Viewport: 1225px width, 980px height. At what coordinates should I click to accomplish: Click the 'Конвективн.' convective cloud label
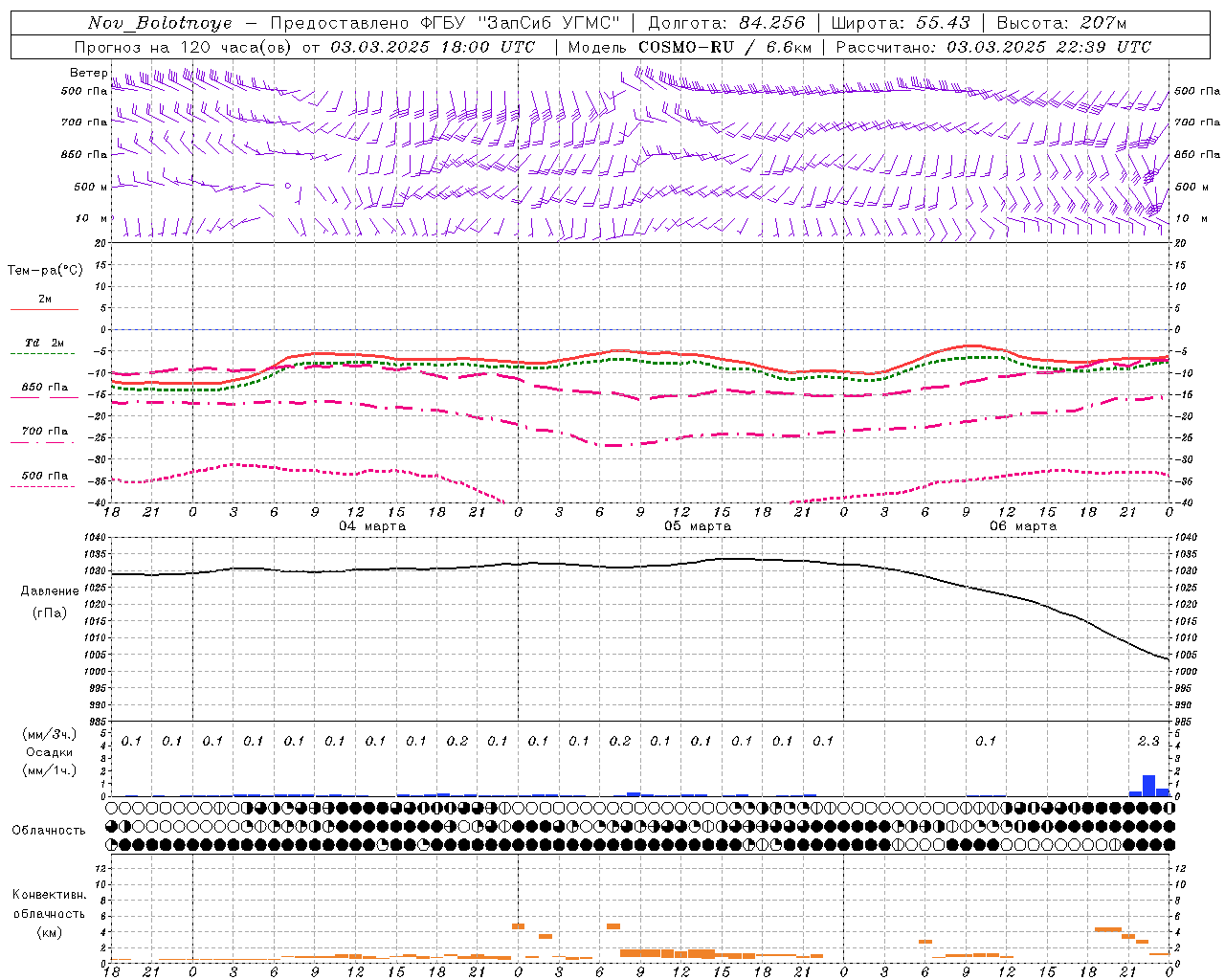coord(49,895)
